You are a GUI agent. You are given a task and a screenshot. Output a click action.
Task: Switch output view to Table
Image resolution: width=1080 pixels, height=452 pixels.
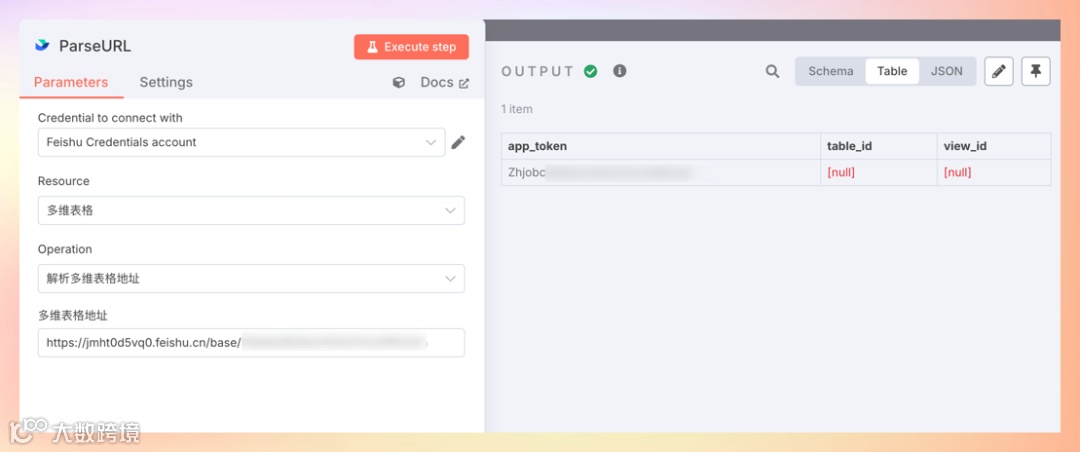(x=892, y=71)
